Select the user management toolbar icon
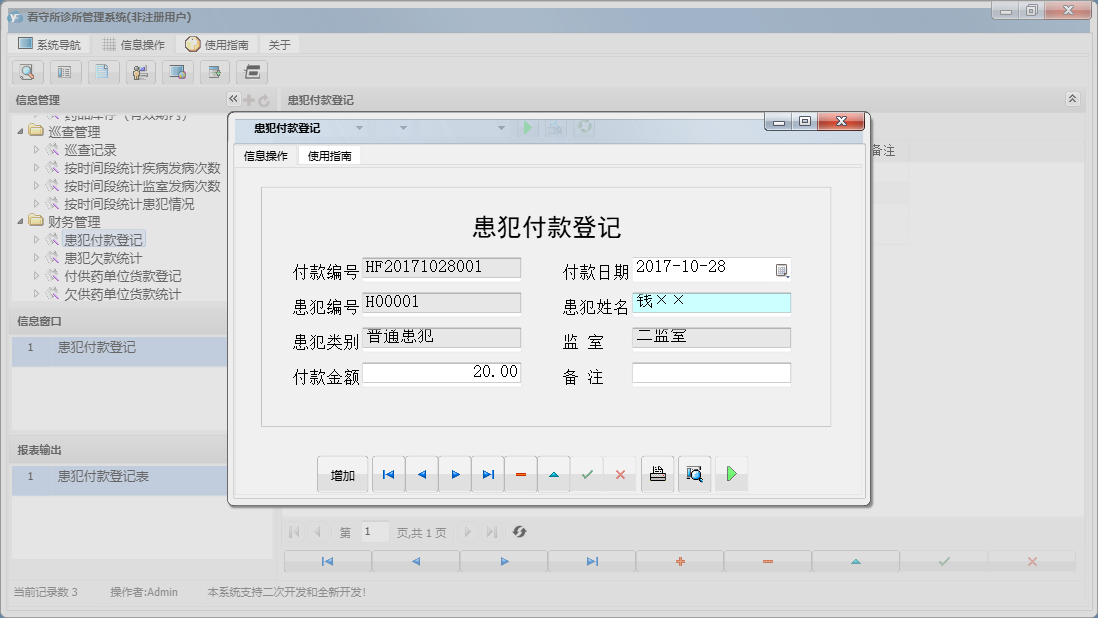Viewport: 1098px width, 618px height. point(140,72)
